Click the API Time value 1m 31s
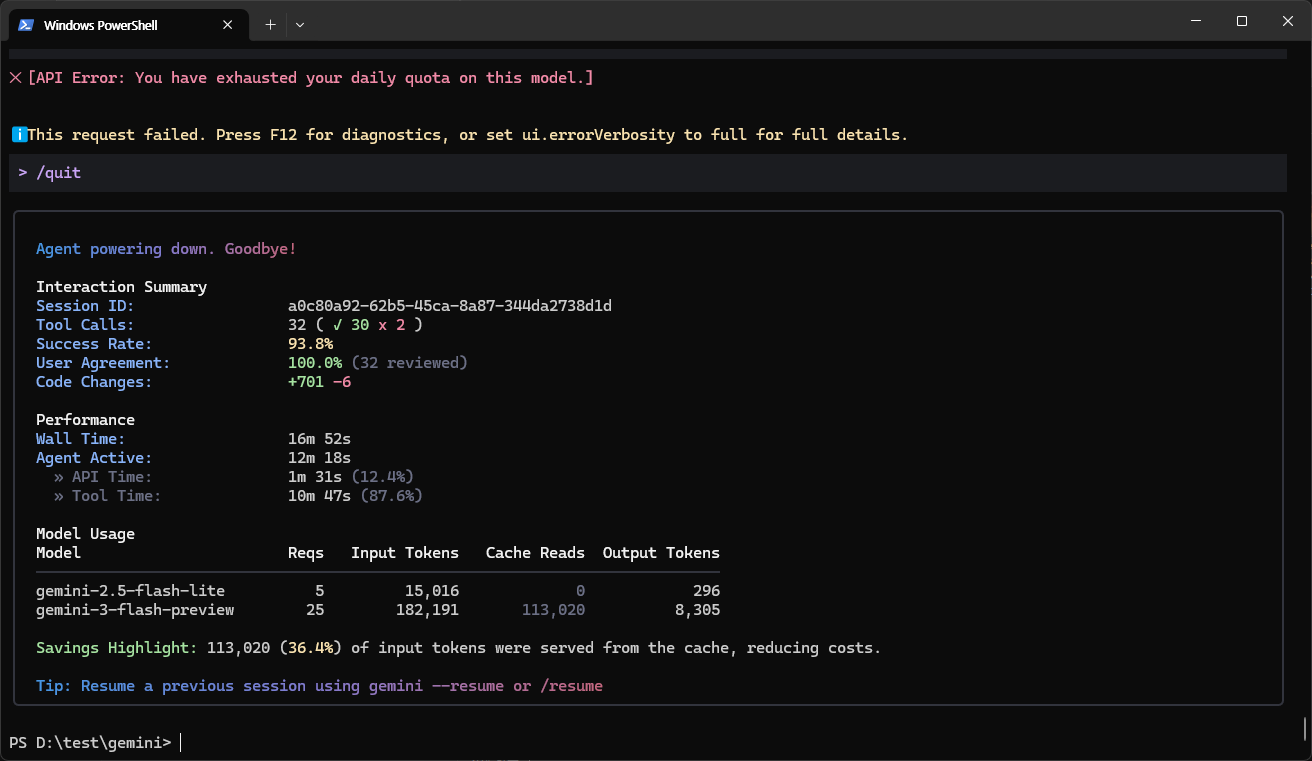The height and width of the screenshot is (761, 1312). [315, 476]
